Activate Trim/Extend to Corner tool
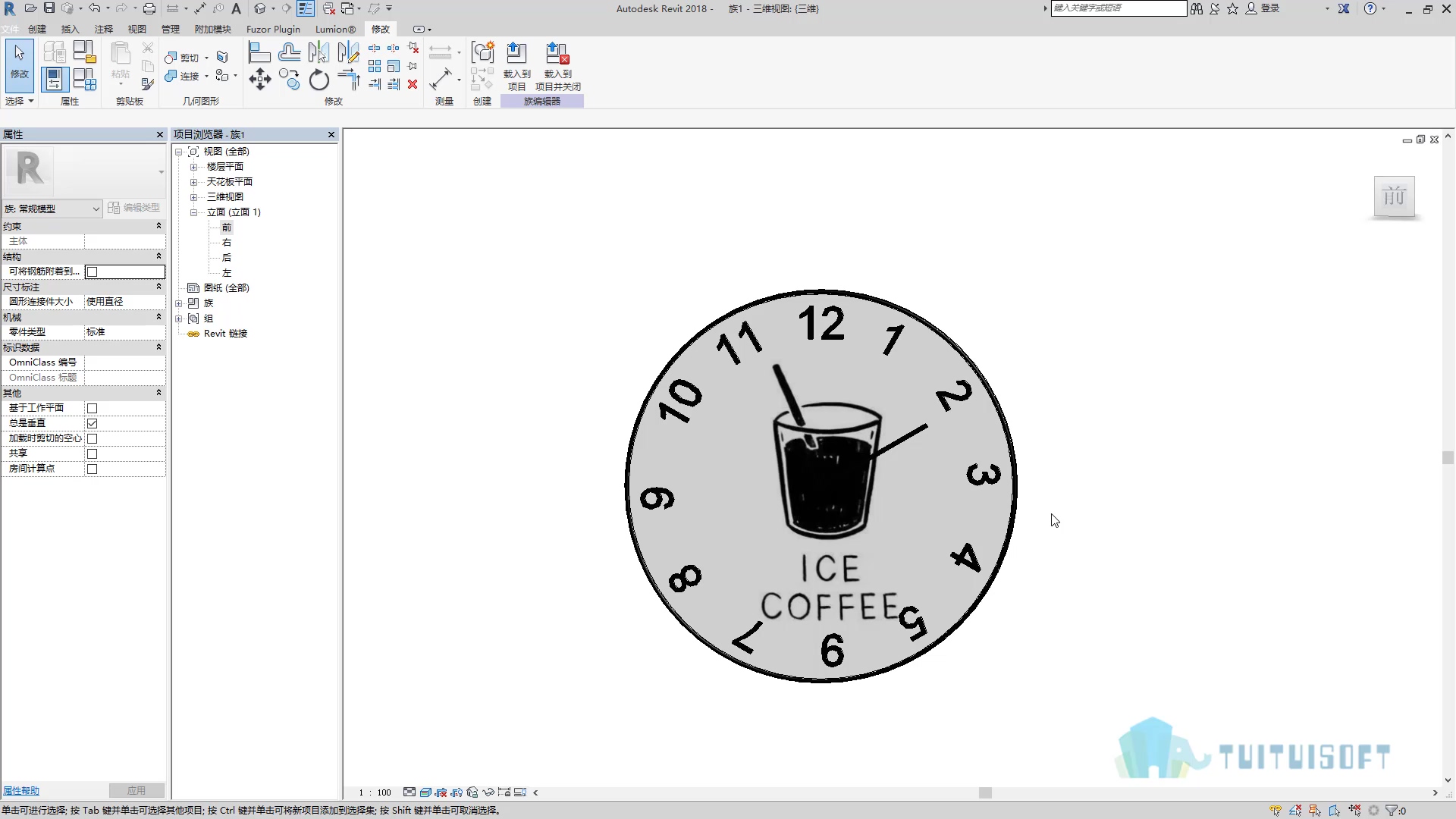 tap(349, 79)
